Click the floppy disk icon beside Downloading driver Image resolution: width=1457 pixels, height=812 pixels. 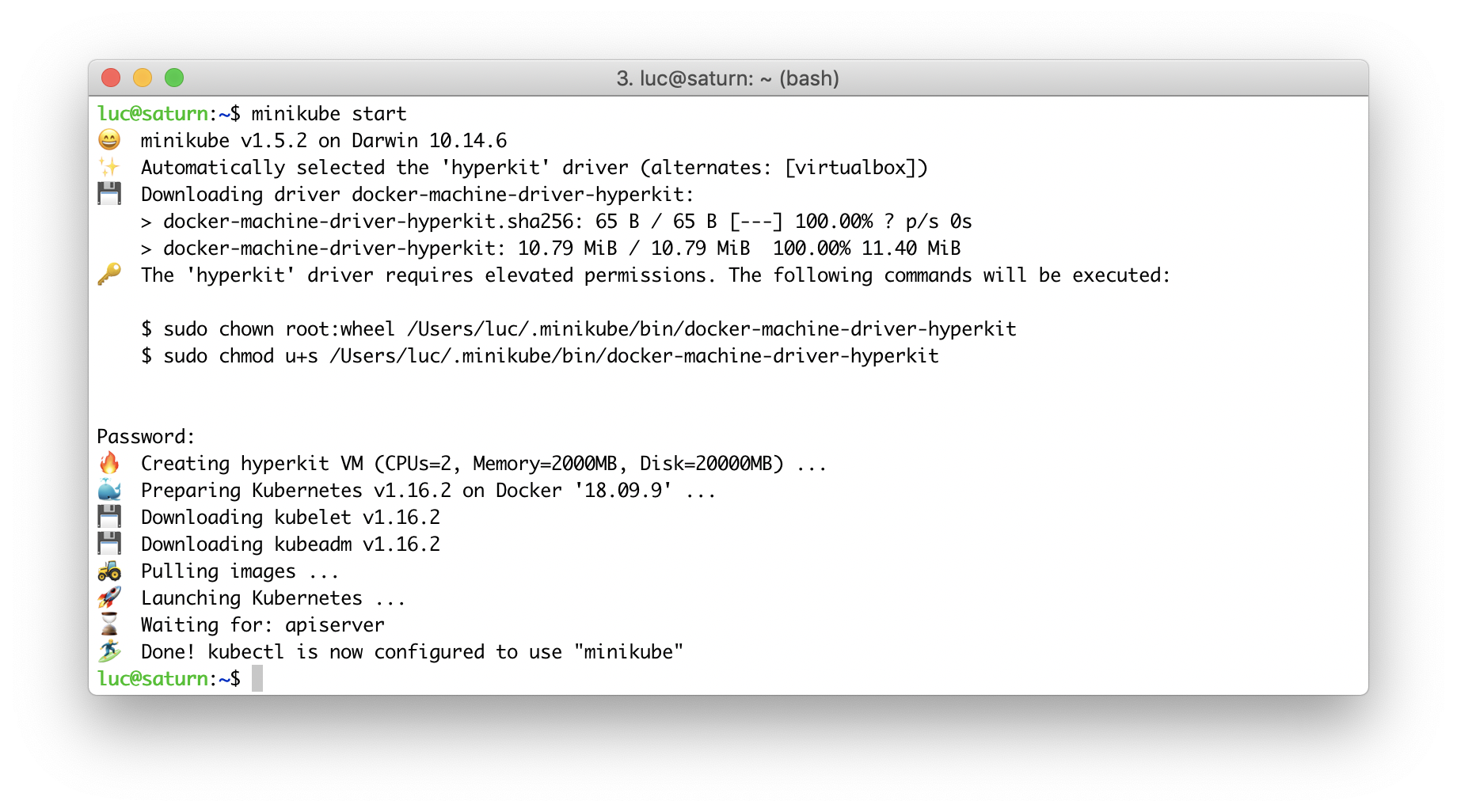pos(109,194)
